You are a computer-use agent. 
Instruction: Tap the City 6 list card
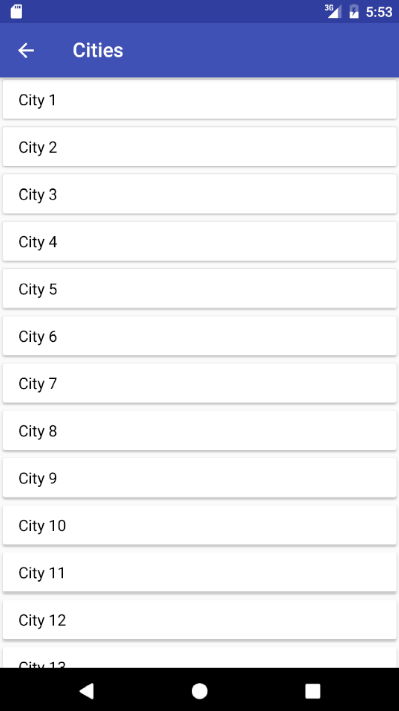coord(200,336)
